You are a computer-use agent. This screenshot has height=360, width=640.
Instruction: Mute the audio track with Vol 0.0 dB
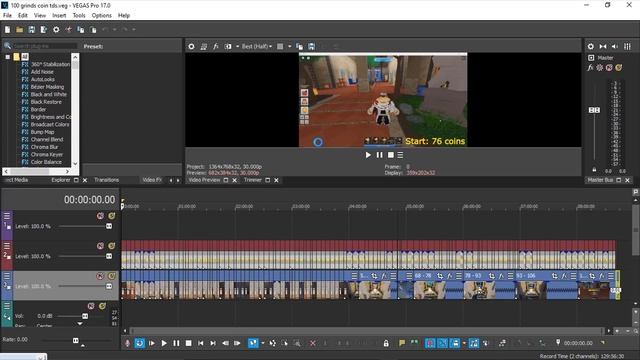(x=91, y=306)
